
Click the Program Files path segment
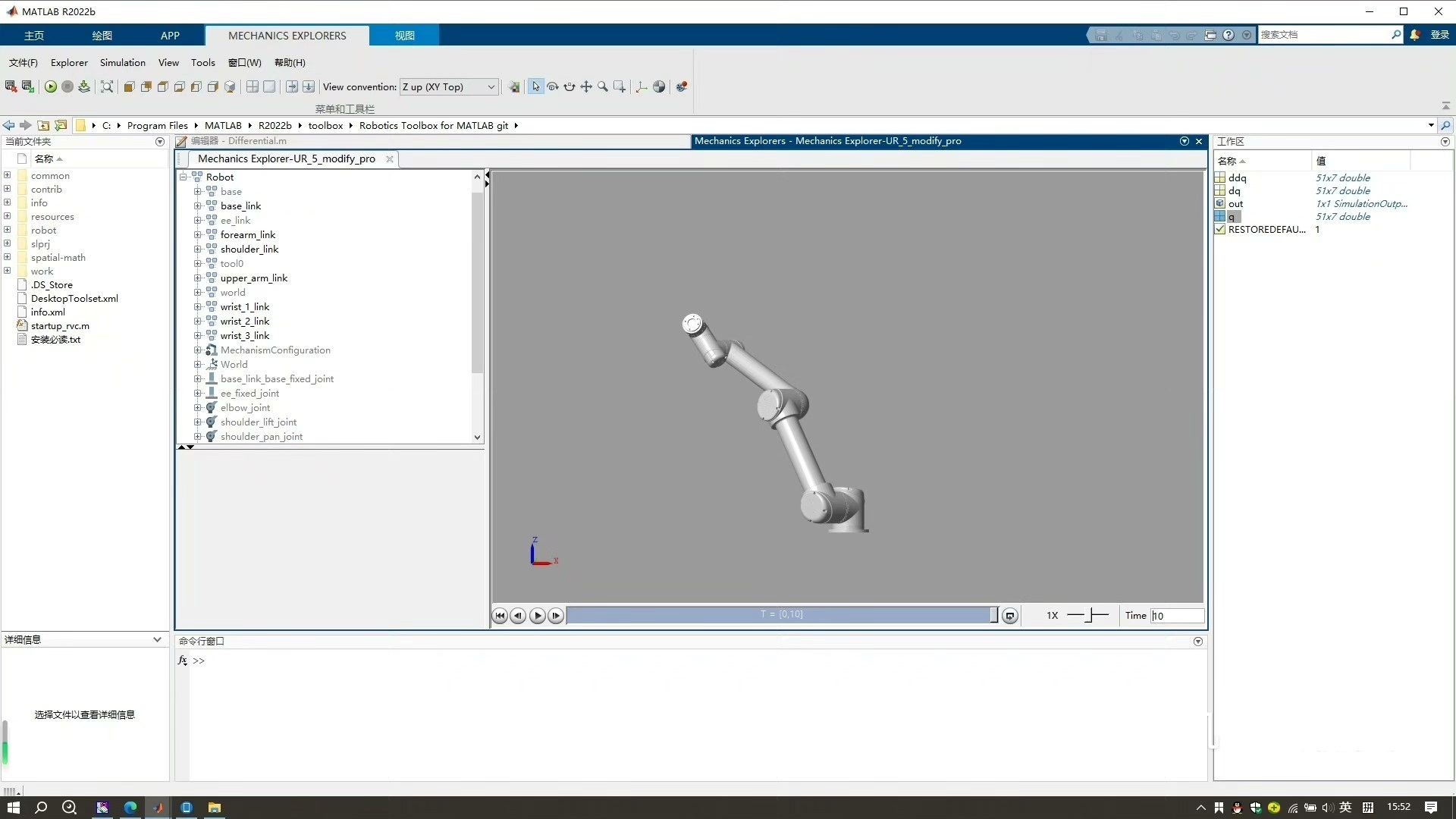click(158, 126)
